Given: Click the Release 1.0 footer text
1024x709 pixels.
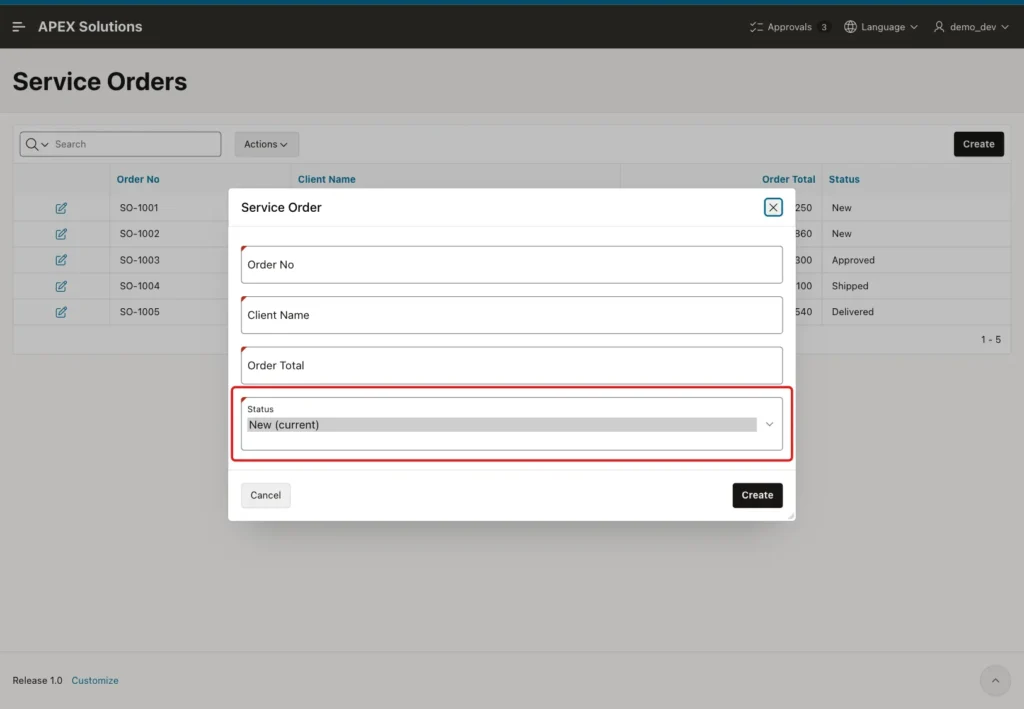Looking at the screenshot, I should click(x=37, y=680).
